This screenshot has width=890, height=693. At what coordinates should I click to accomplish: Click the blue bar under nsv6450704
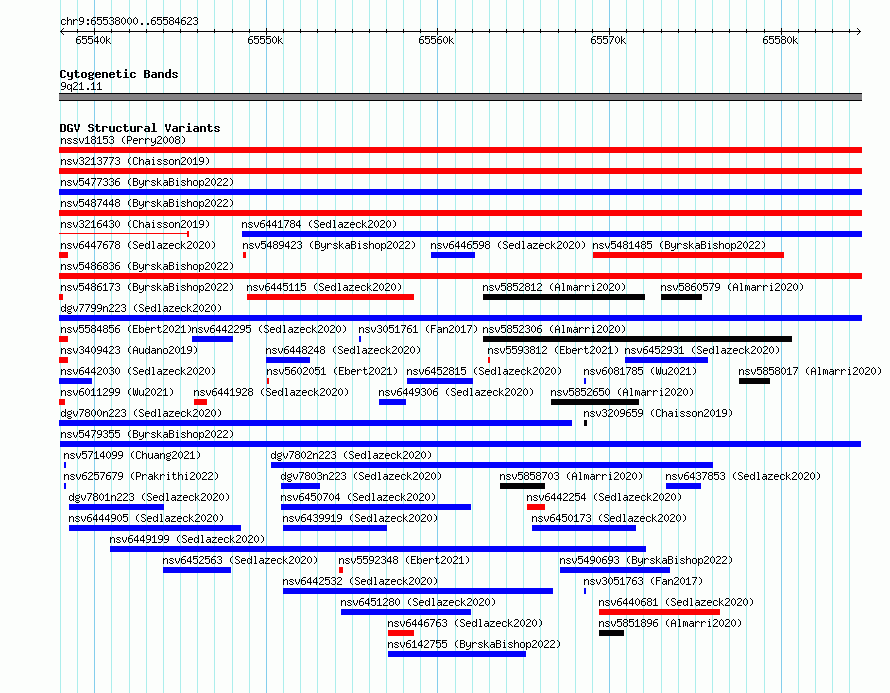376,507
